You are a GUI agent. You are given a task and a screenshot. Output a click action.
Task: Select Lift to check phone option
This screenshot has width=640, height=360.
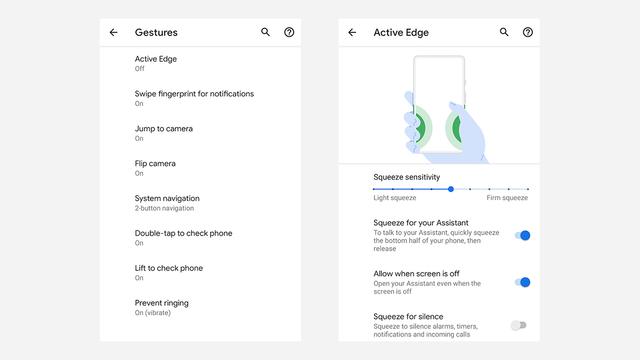pyautogui.click(x=200, y=272)
